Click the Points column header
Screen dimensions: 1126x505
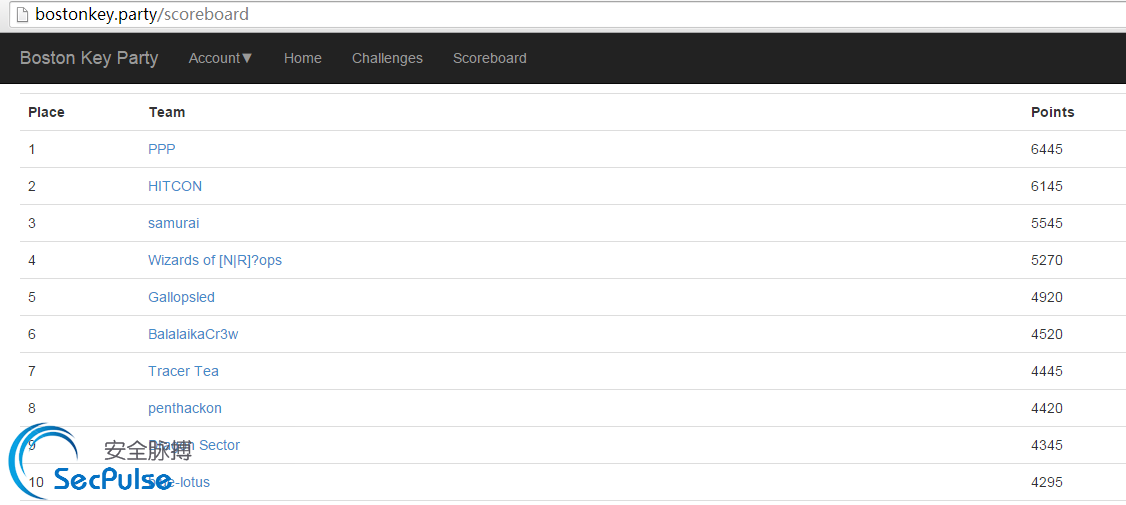pyautogui.click(x=1052, y=112)
